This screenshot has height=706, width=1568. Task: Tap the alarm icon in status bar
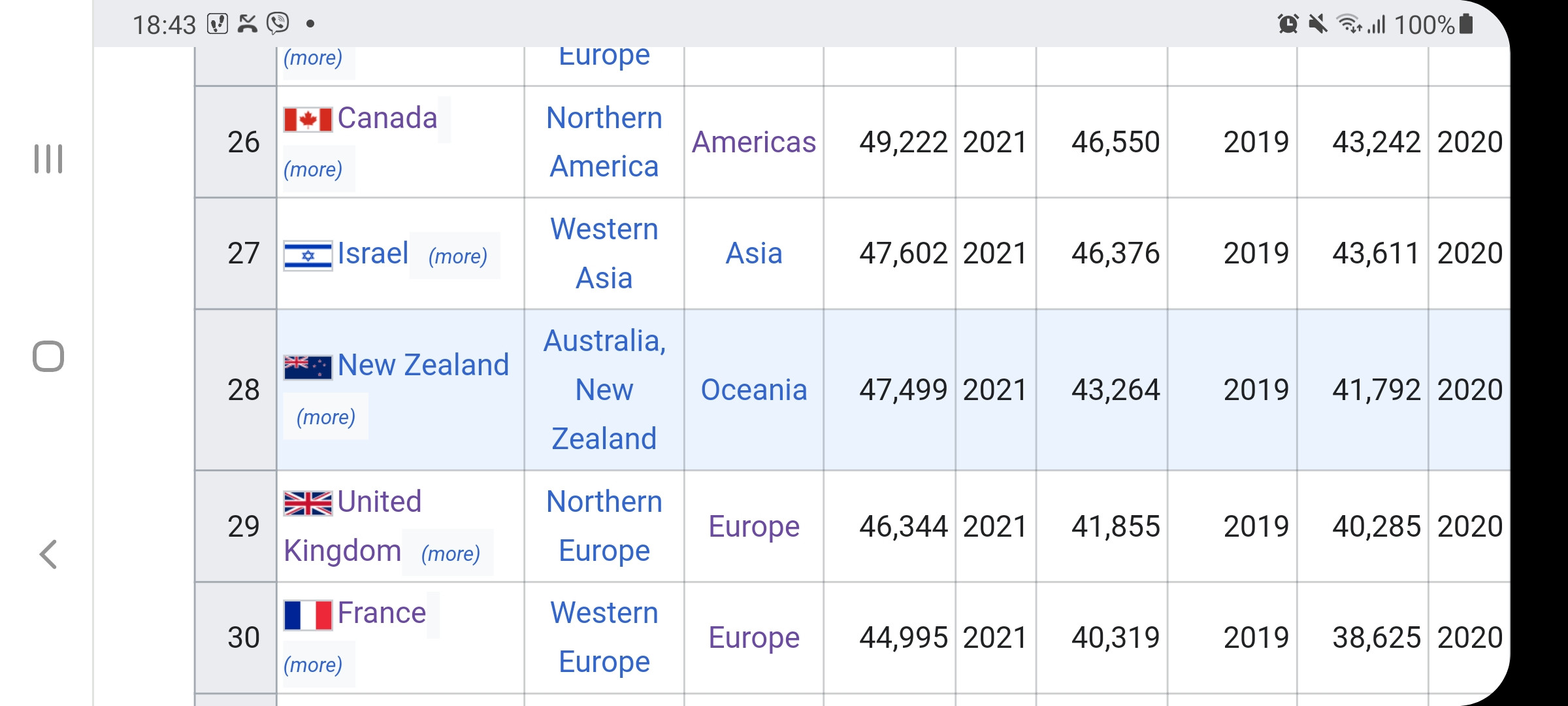pyautogui.click(x=1288, y=24)
